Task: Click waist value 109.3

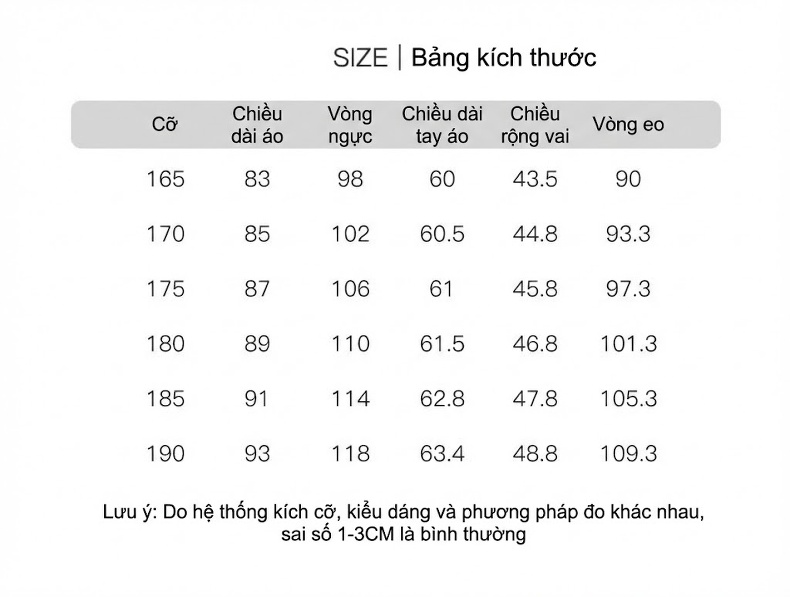Action: (628, 453)
